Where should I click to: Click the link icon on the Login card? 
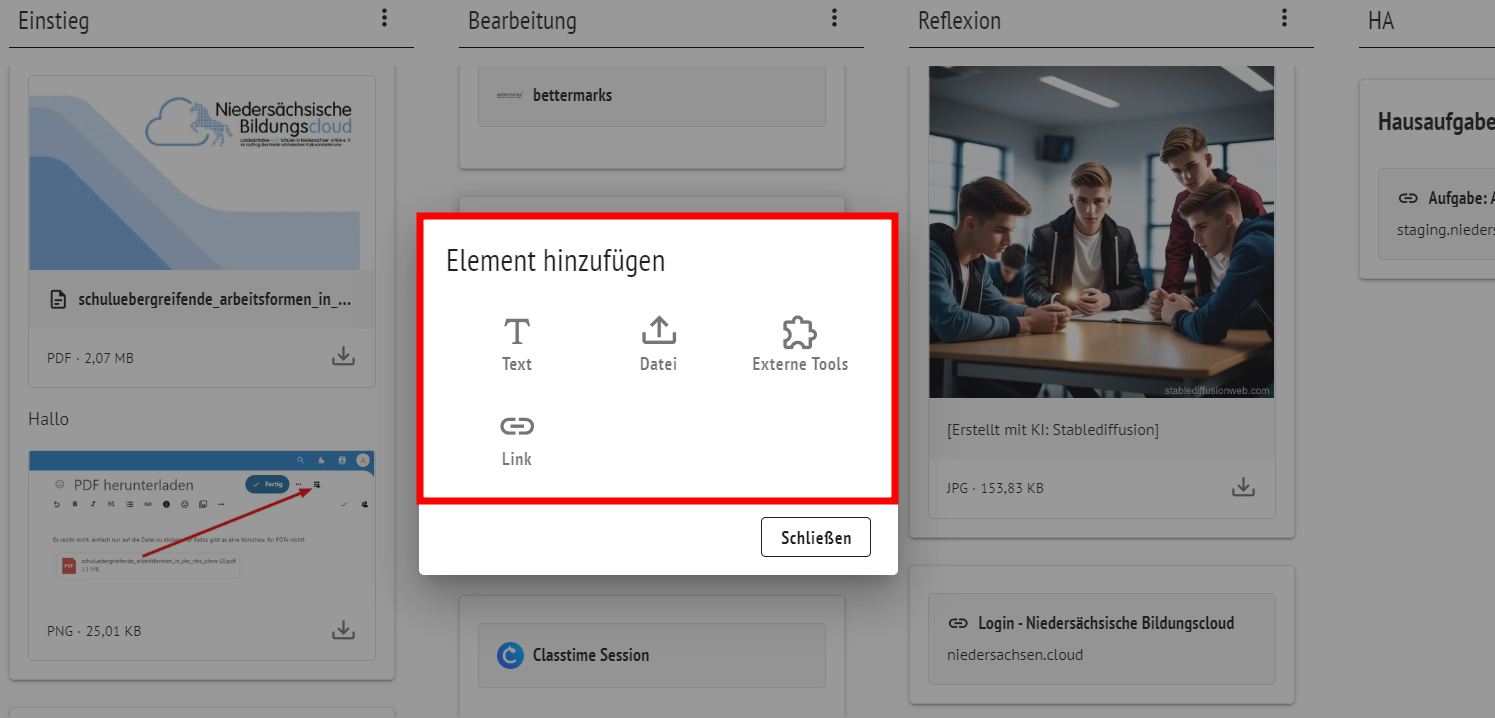click(959, 623)
